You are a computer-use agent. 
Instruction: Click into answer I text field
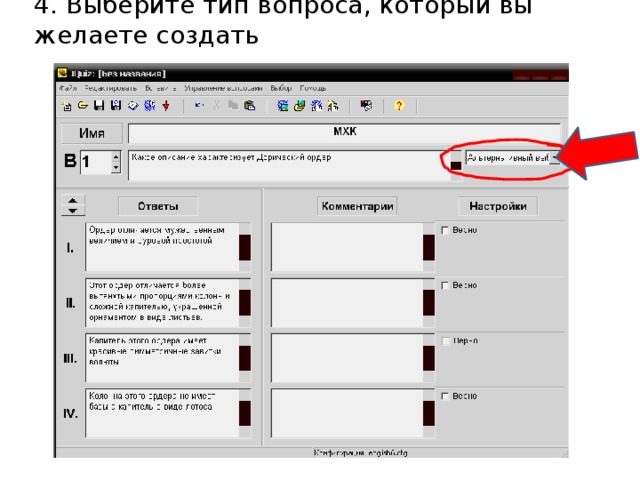pyautogui.click(x=162, y=247)
